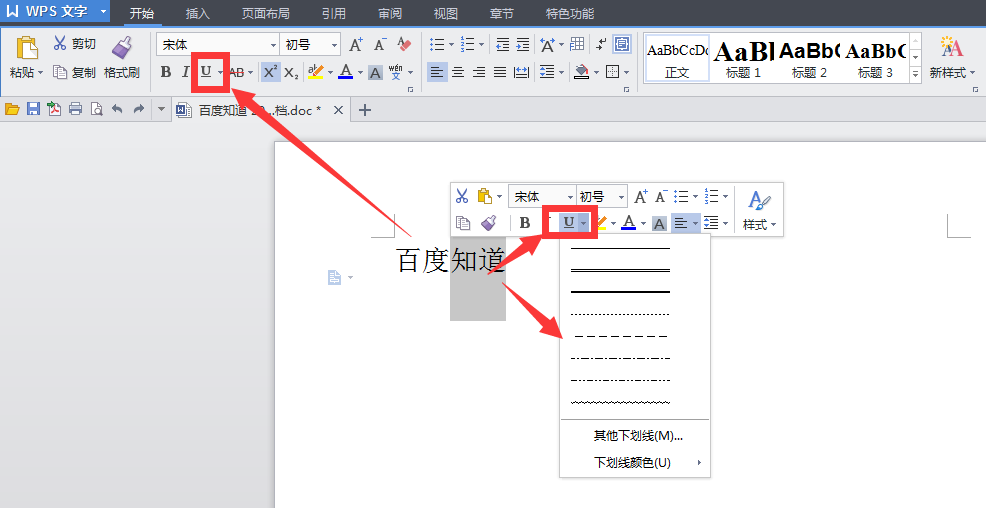Viewport: 986px width, 508px height.
Task: Switch to the 审阅 tab
Action: [x=390, y=13]
